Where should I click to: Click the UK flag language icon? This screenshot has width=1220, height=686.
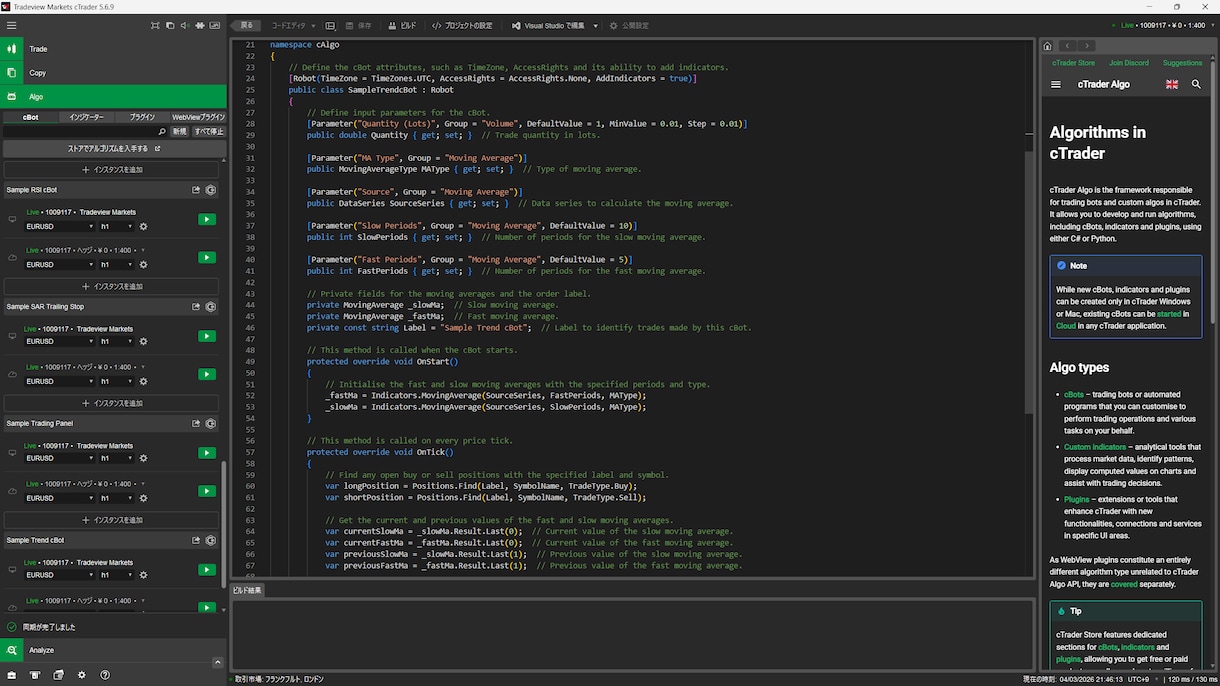pyautogui.click(x=1172, y=85)
